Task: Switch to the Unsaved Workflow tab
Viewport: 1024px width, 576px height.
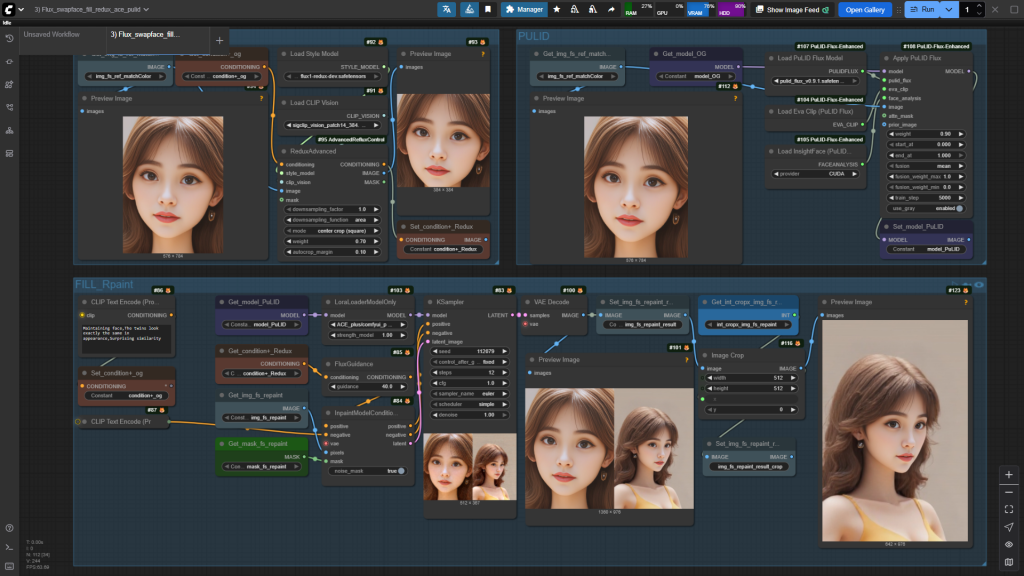Action: pyautogui.click(x=52, y=34)
